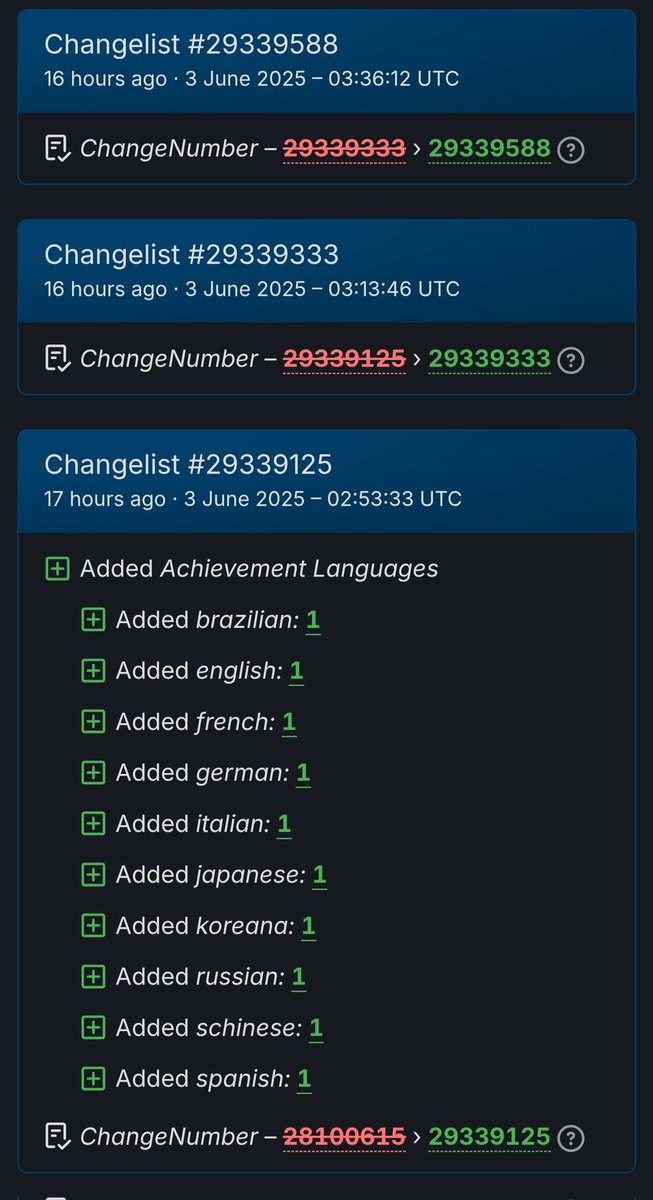Image resolution: width=653 pixels, height=1200 pixels.
Task: Click the document icon before ChangeNumber 28100615
Action: coord(57,1137)
